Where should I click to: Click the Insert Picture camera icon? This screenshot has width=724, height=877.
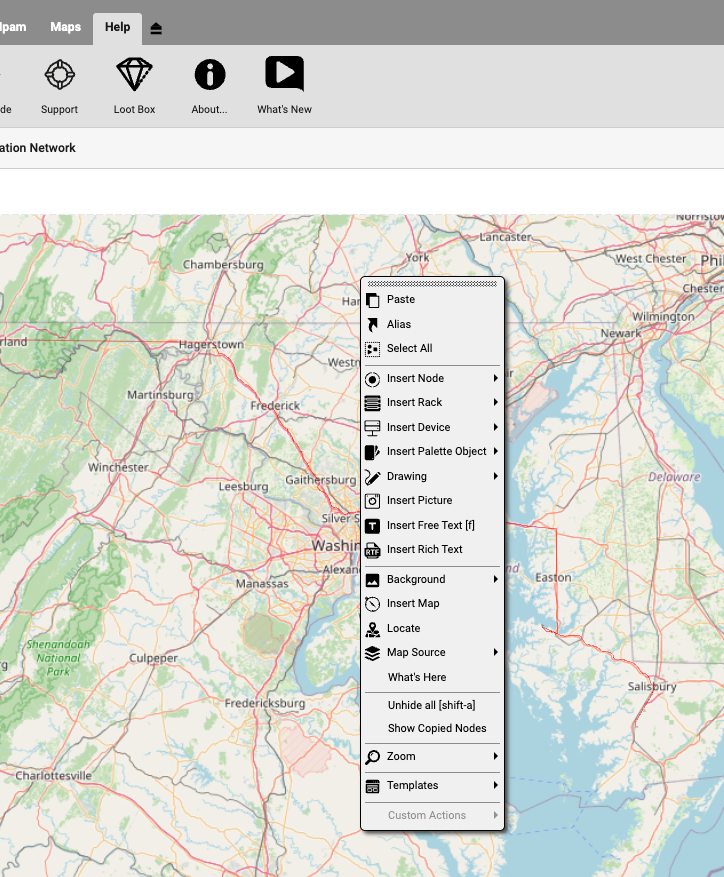(373, 501)
